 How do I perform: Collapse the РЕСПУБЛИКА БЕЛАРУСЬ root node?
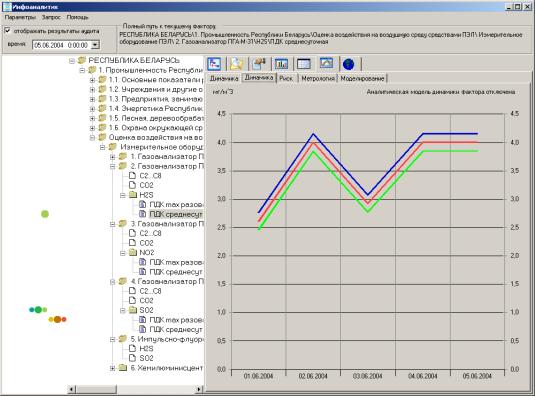pyautogui.click(x=72, y=61)
